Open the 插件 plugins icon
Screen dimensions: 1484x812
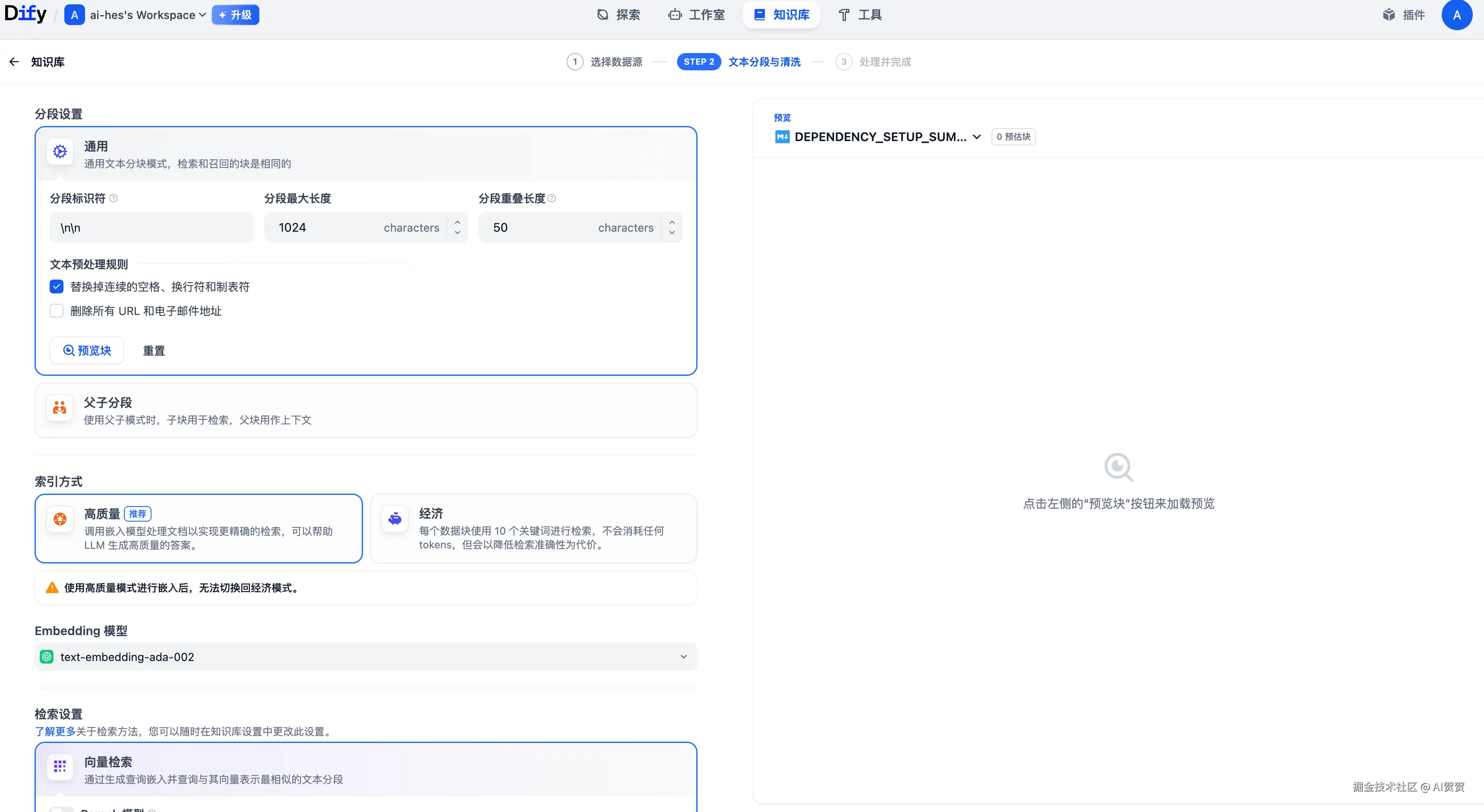coord(1389,14)
